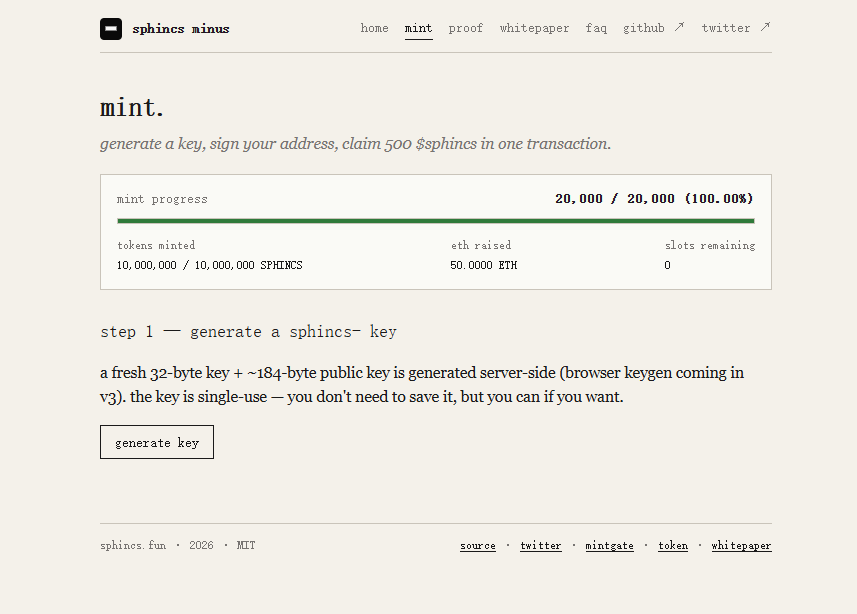The width and height of the screenshot is (857, 614).
Task: Click the 'tokens minted' label
Action: click(156, 245)
